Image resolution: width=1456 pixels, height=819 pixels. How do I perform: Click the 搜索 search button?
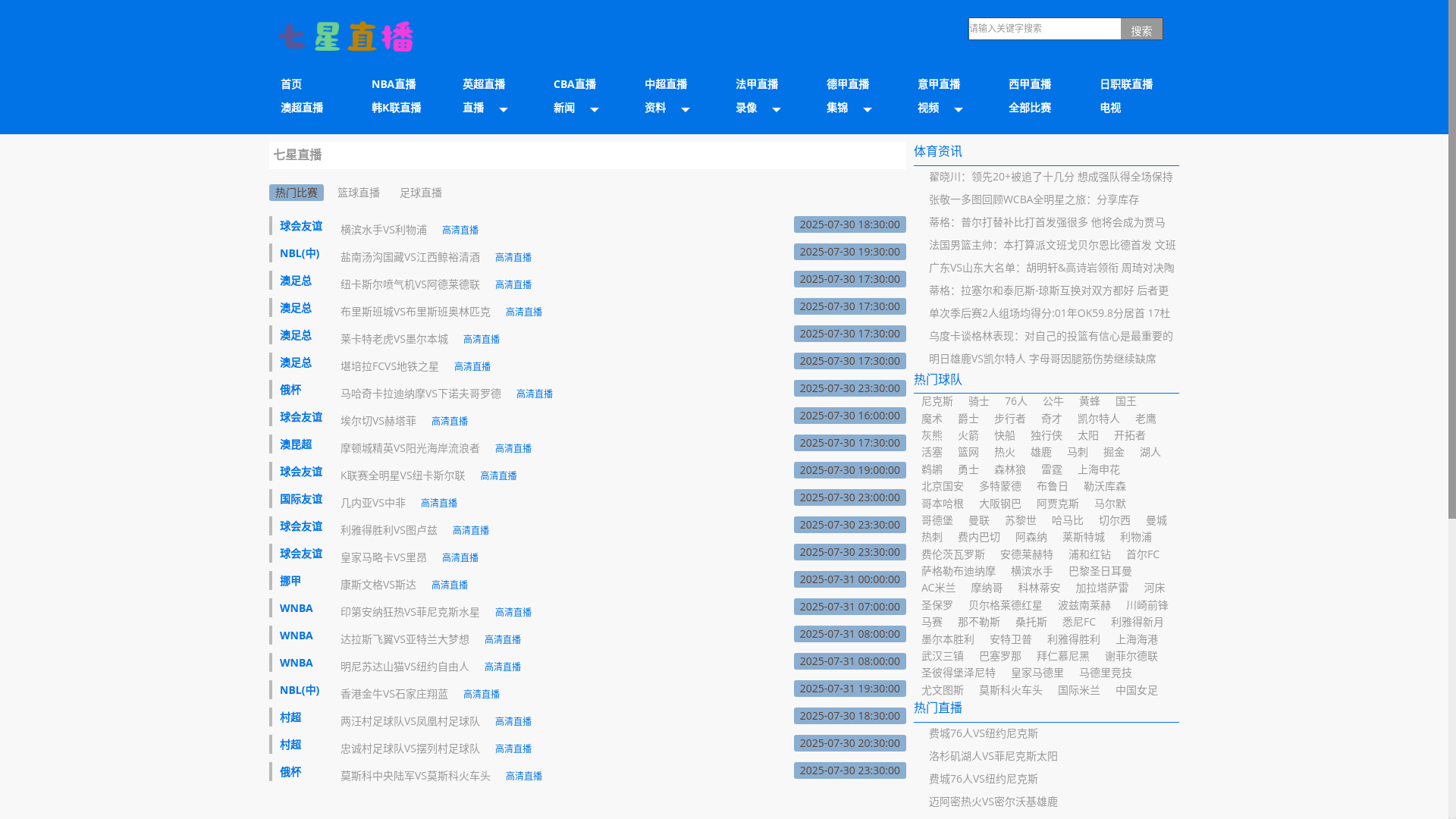1141,30
